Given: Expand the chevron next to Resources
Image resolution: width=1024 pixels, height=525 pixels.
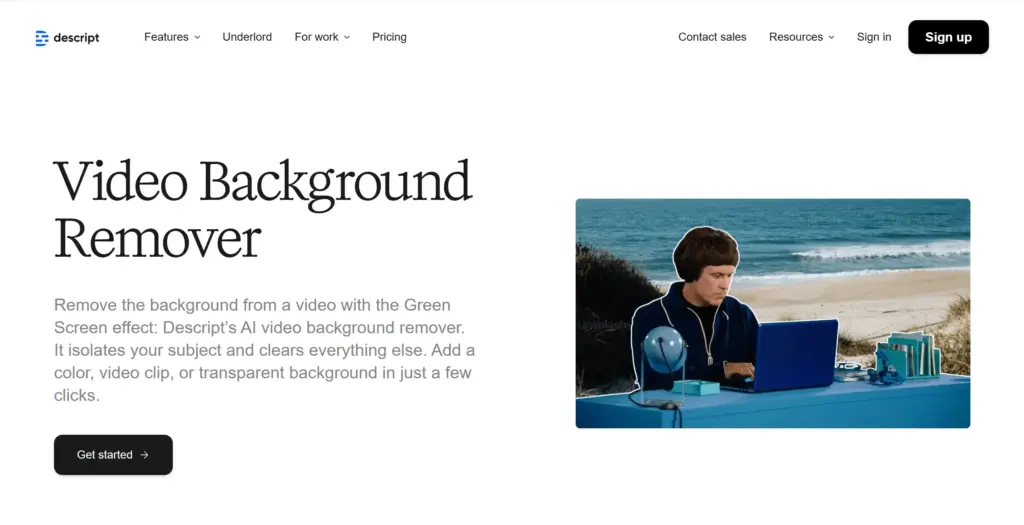Looking at the screenshot, I should click(831, 38).
